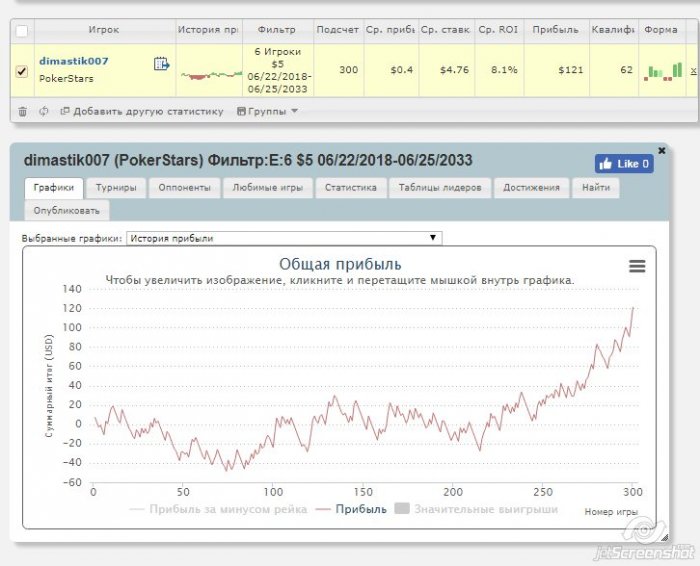Open the Опубликовать tab
The height and width of the screenshot is (566, 700).
point(67,211)
